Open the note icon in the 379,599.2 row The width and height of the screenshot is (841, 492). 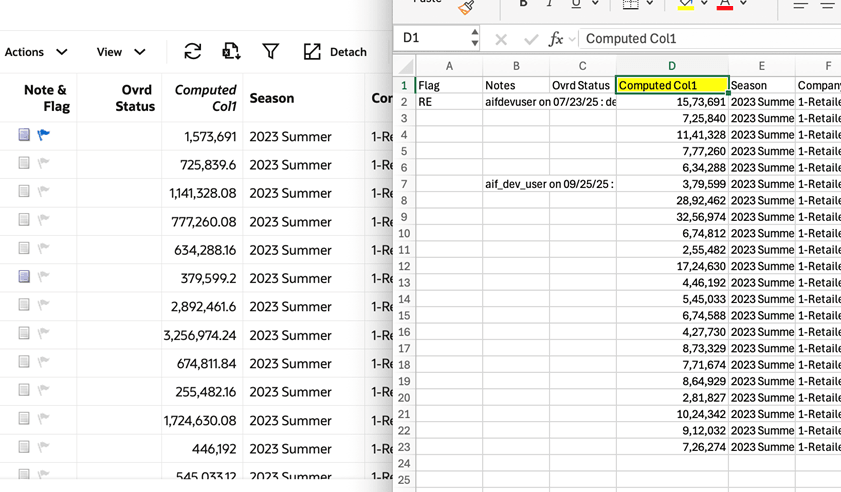[x=24, y=276]
